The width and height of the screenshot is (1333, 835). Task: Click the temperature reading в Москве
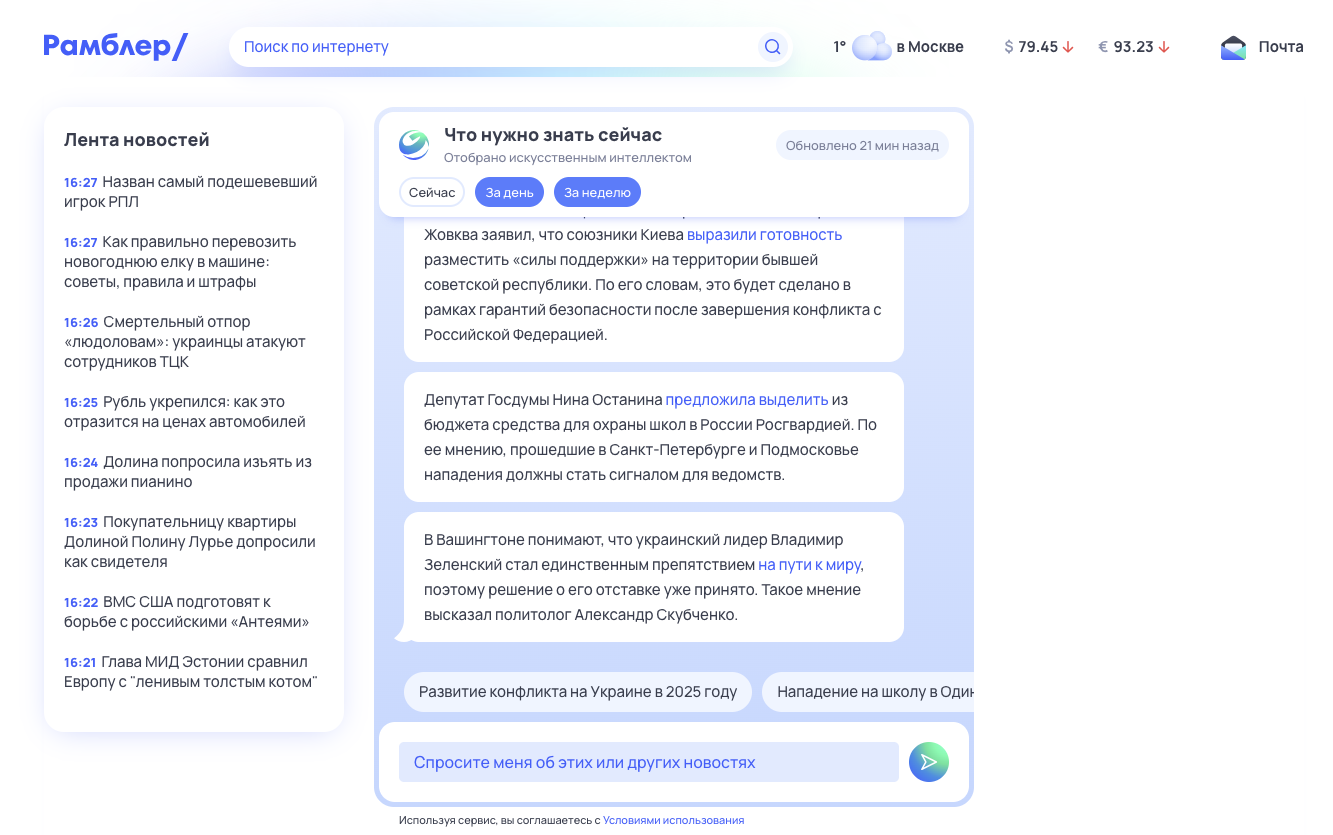[839, 44]
